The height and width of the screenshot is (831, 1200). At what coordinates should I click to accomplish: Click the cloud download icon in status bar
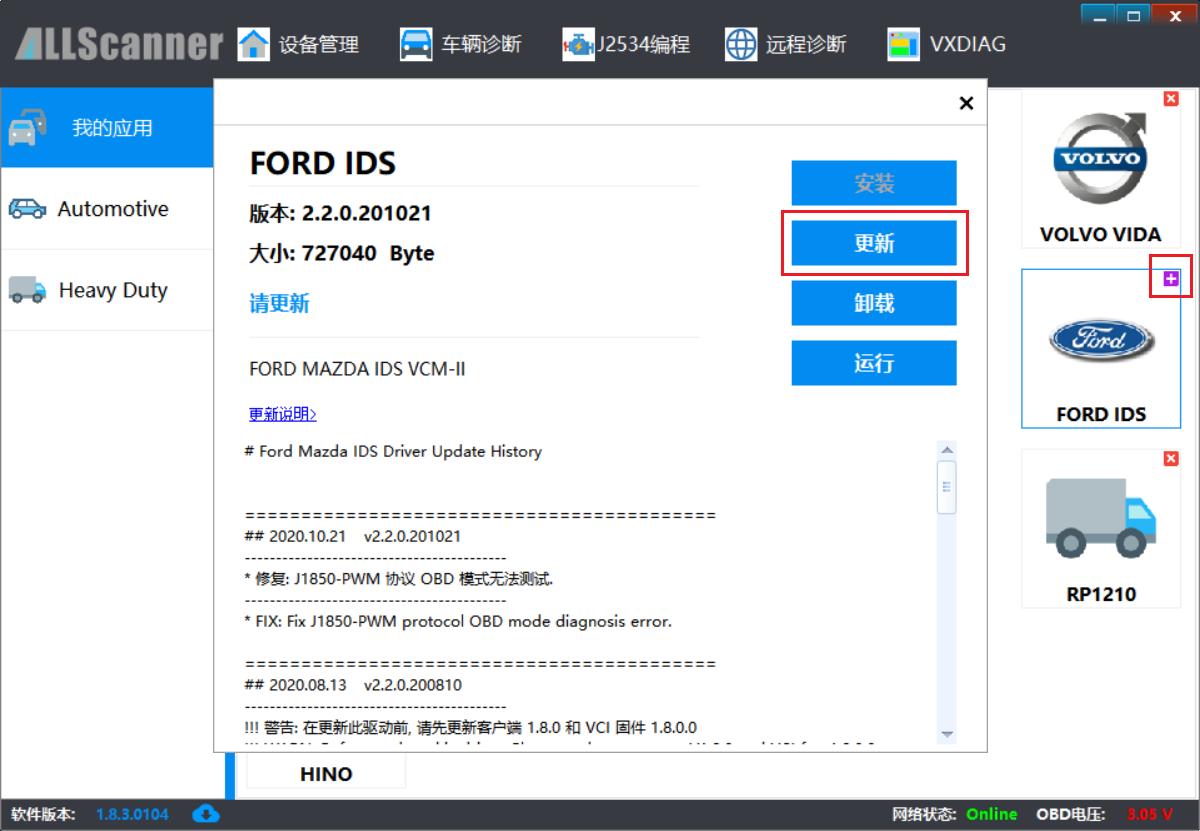(206, 814)
